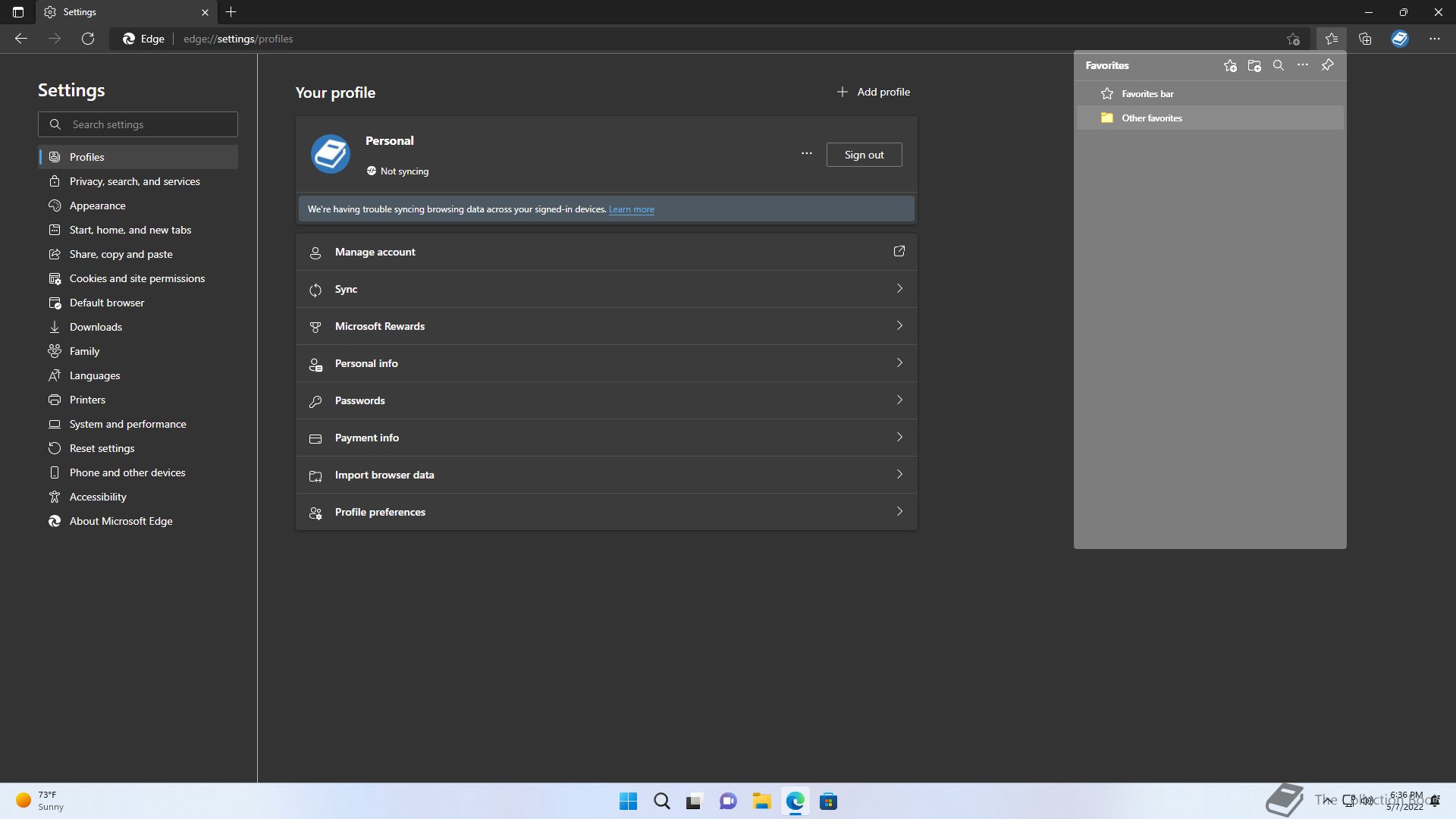Screen dimensions: 1456x819
Task: Open Languages settings
Action: 138,375
